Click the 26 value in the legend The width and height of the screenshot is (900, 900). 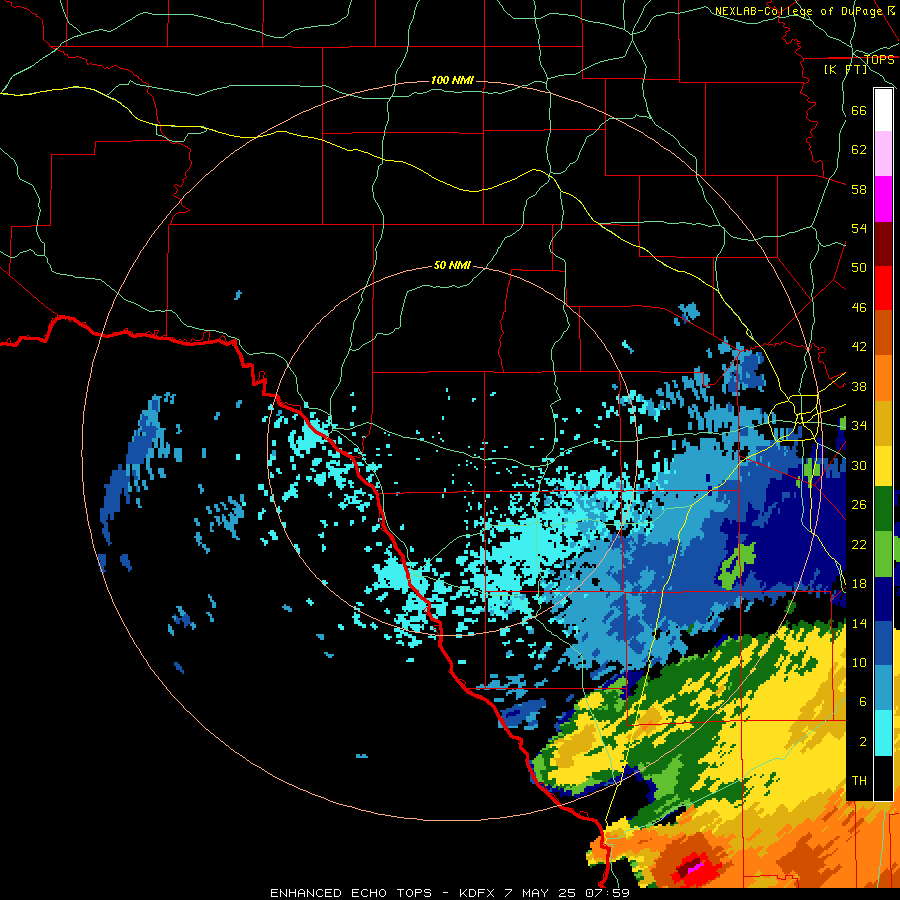pyautogui.click(x=859, y=505)
